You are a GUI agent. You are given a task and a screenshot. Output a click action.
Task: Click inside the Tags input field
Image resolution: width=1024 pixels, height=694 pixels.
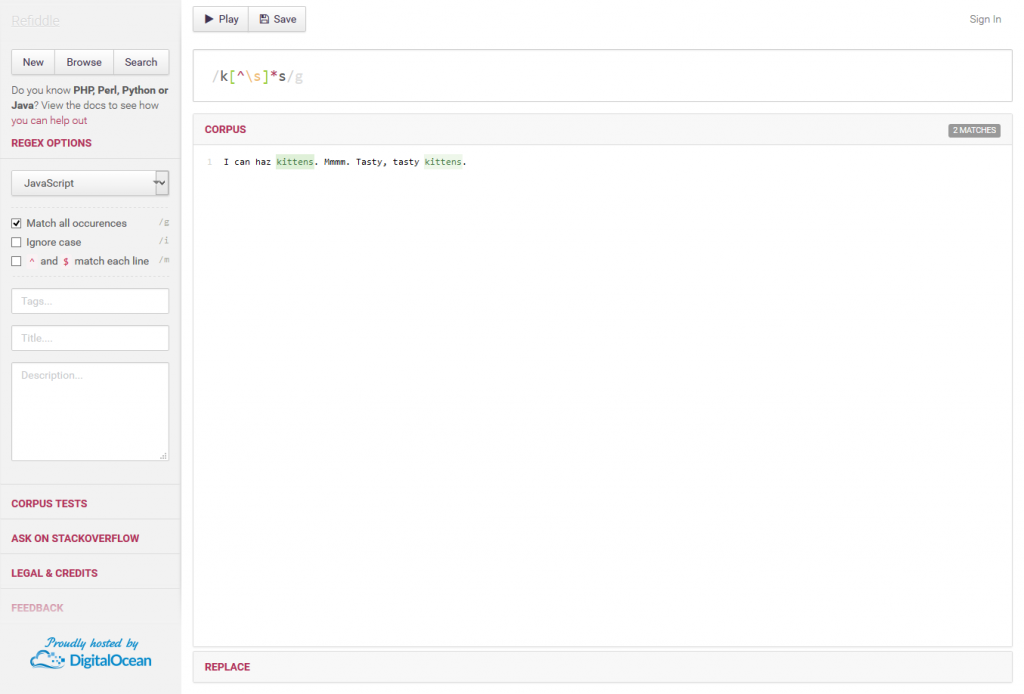tap(90, 300)
